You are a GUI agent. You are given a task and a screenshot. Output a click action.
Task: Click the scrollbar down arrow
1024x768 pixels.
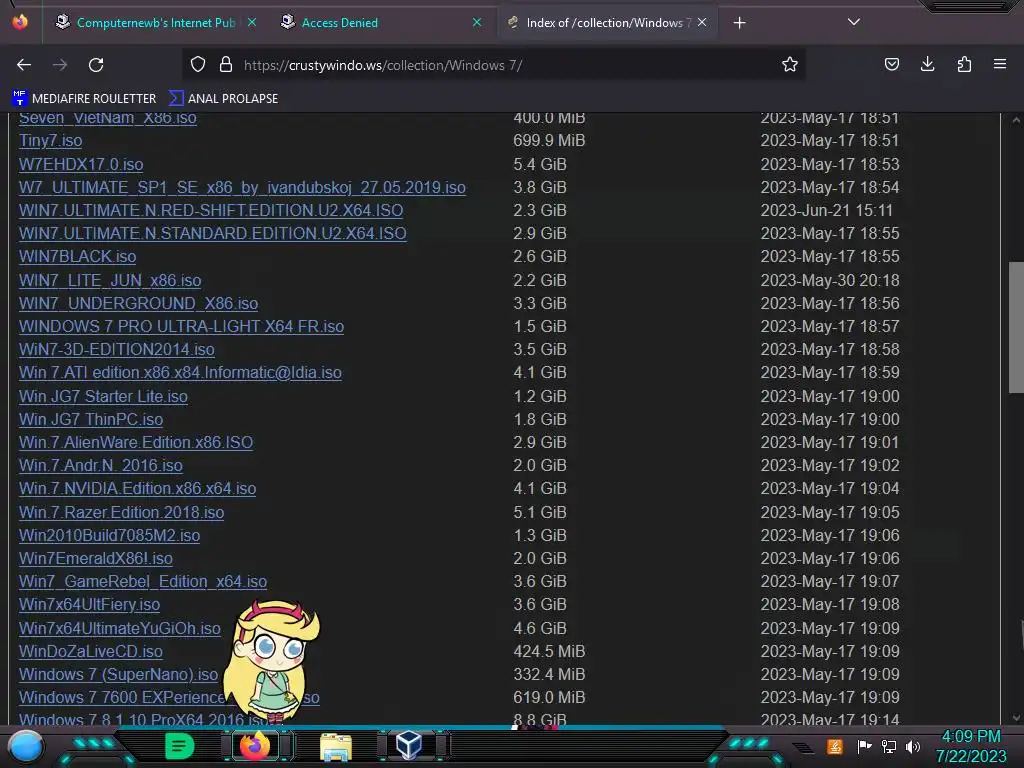pos(1016,717)
